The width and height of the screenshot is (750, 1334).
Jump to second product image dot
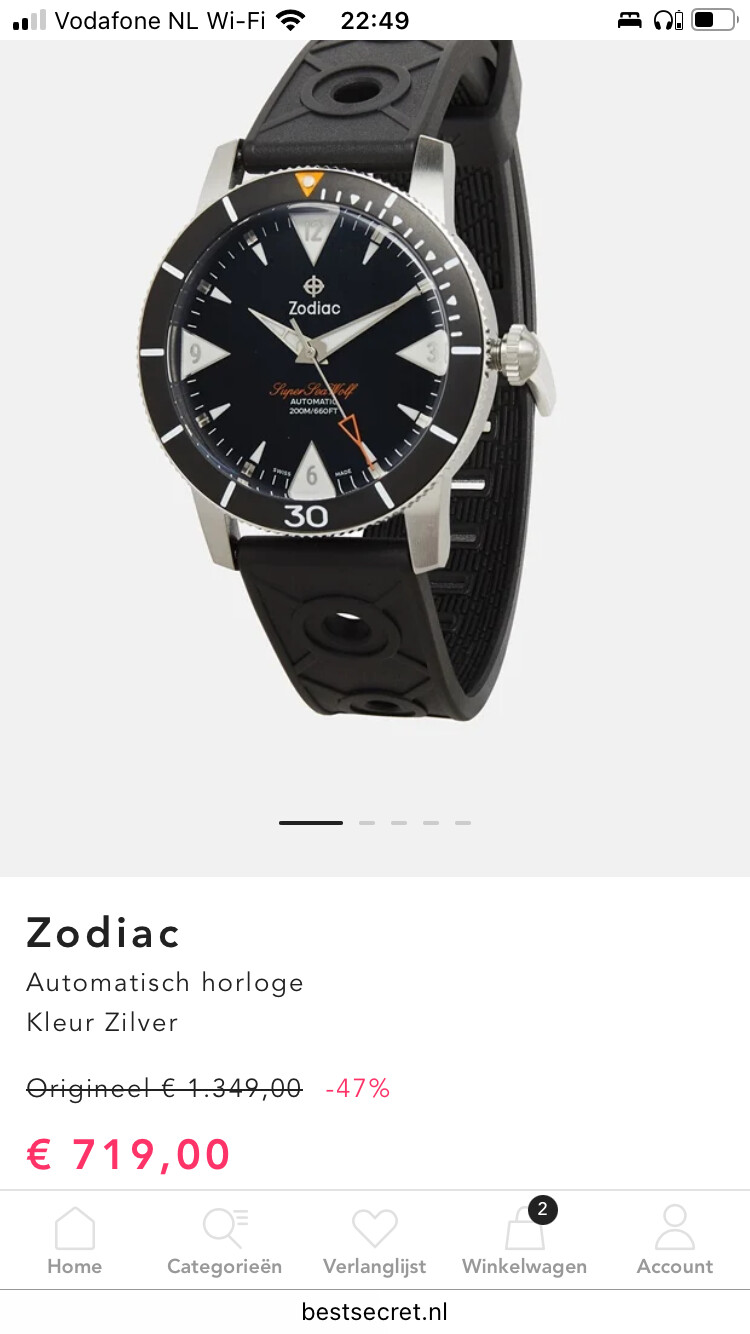(x=367, y=823)
